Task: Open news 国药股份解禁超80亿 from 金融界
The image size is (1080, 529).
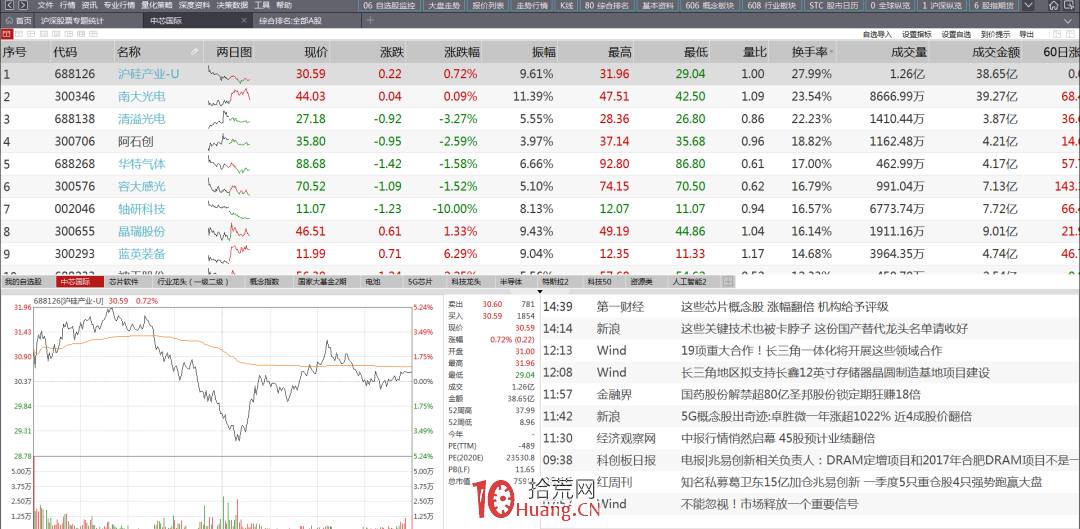Action: (800, 395)
